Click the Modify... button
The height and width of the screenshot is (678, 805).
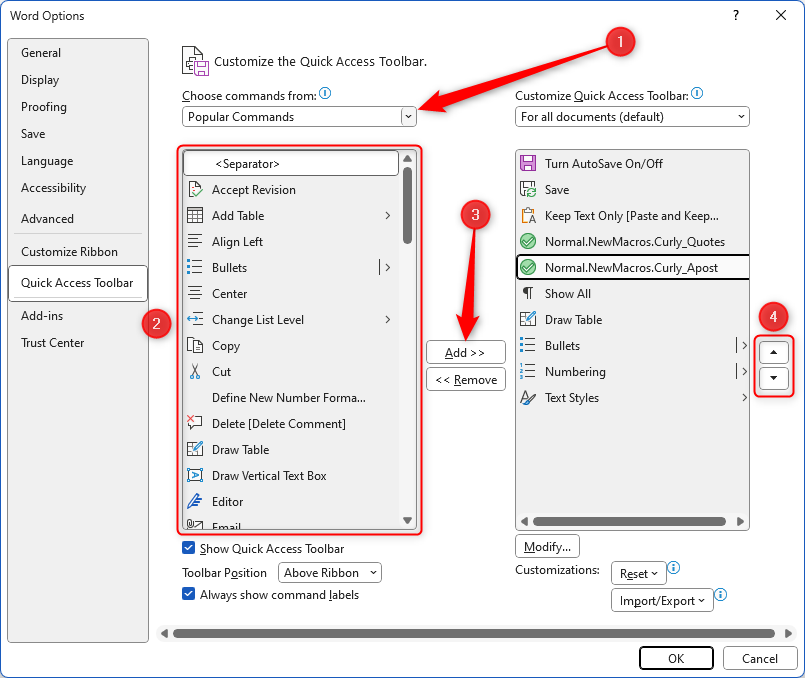coord(547,547)
